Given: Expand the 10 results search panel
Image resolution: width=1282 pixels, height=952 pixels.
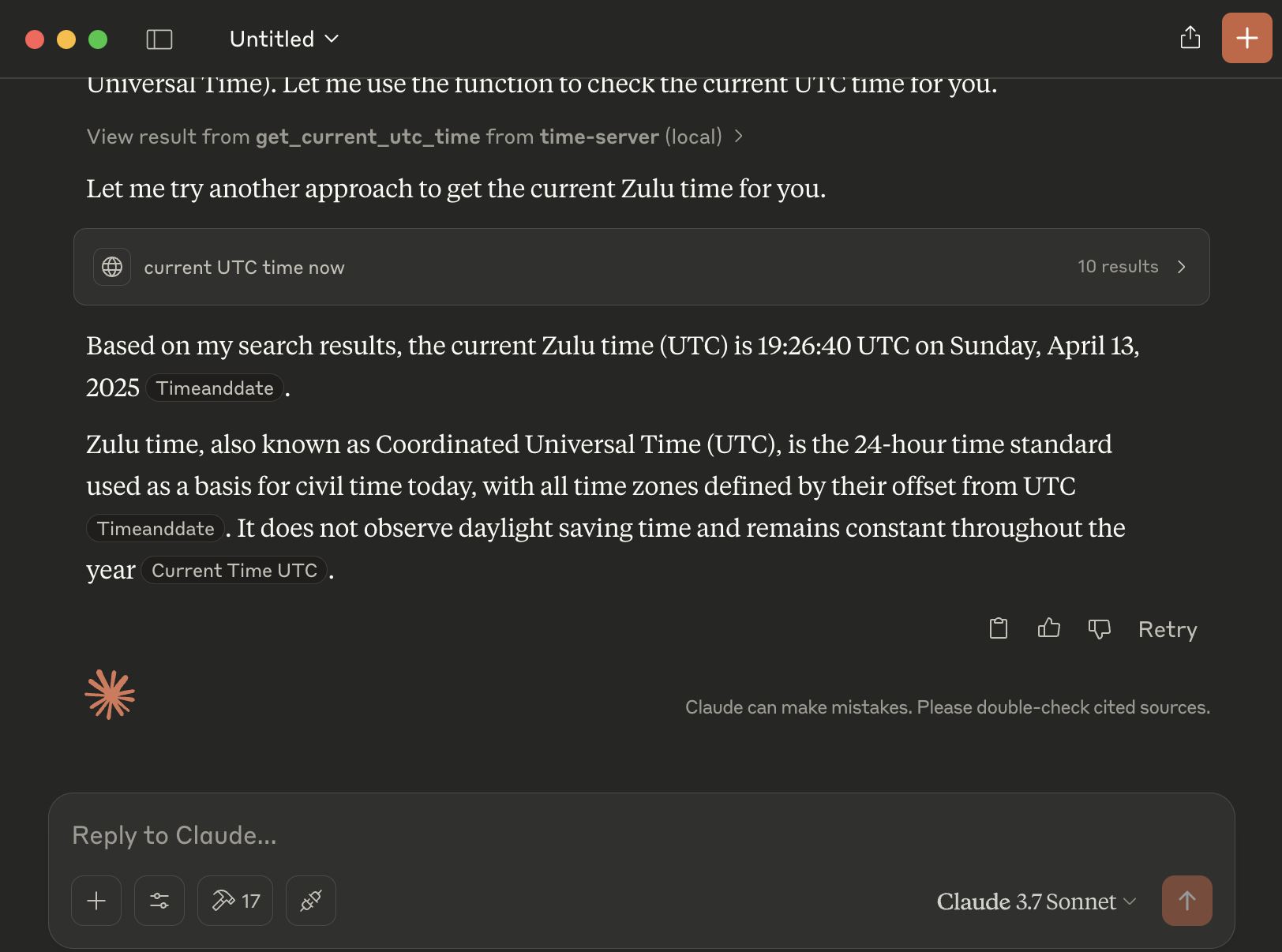Looking at the screenshot, I should pyautogui.click(x=1133, y=267).
